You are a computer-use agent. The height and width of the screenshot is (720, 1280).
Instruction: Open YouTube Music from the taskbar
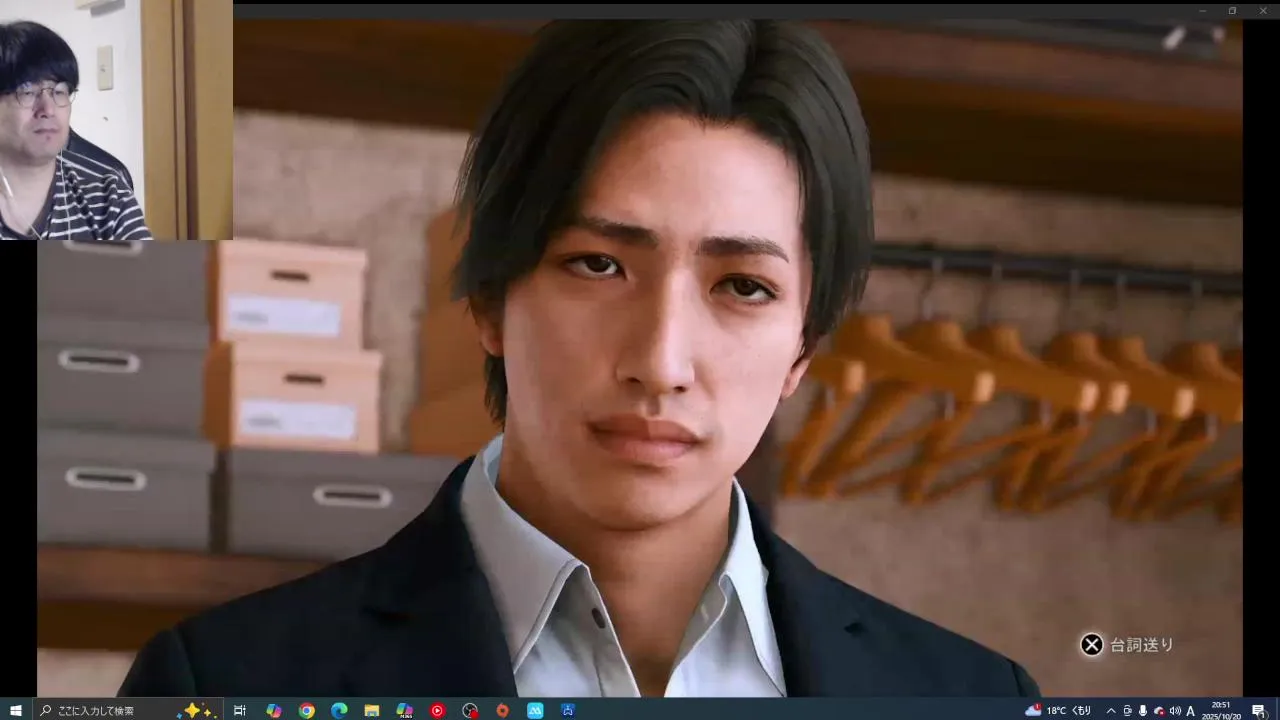(437, 710)
